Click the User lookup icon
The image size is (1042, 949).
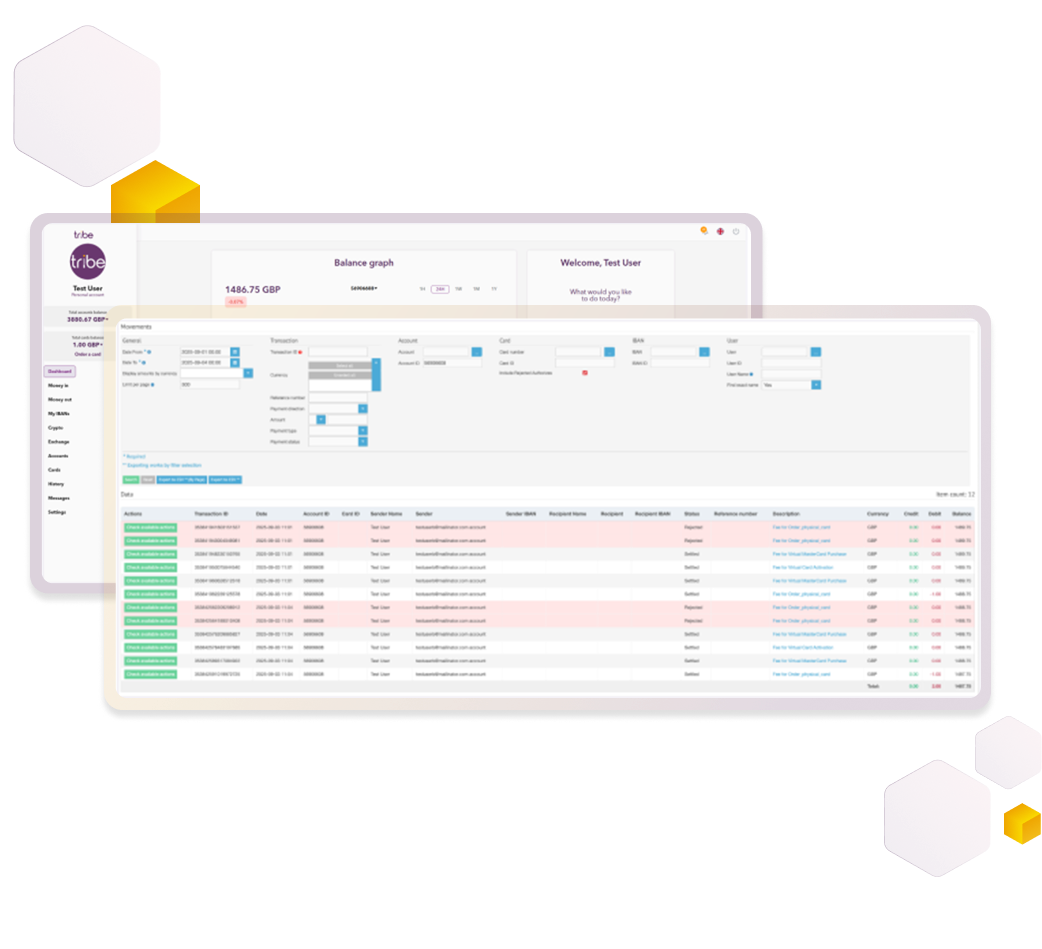(x=814, y=350)
